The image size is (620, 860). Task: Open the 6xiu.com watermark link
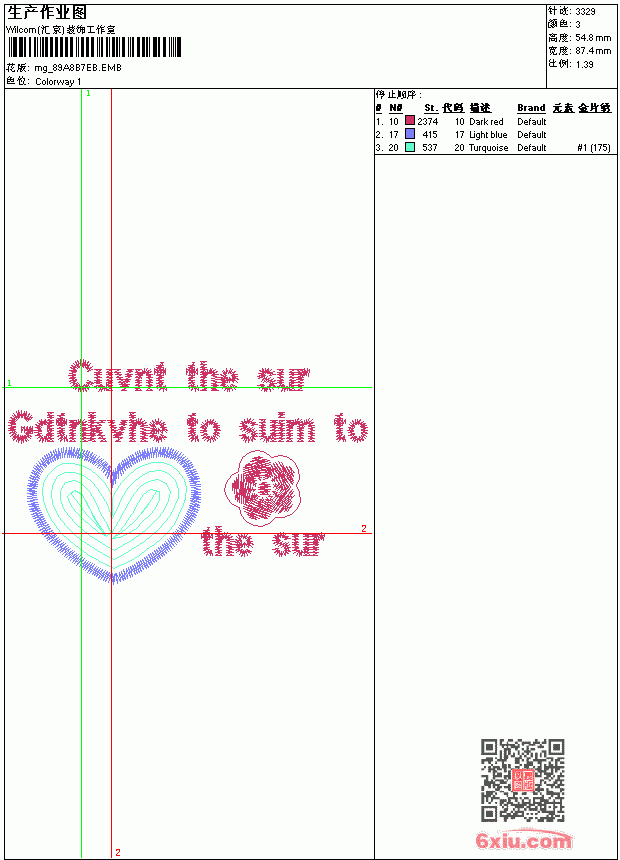pyautogui.click(x=523, y=841)
